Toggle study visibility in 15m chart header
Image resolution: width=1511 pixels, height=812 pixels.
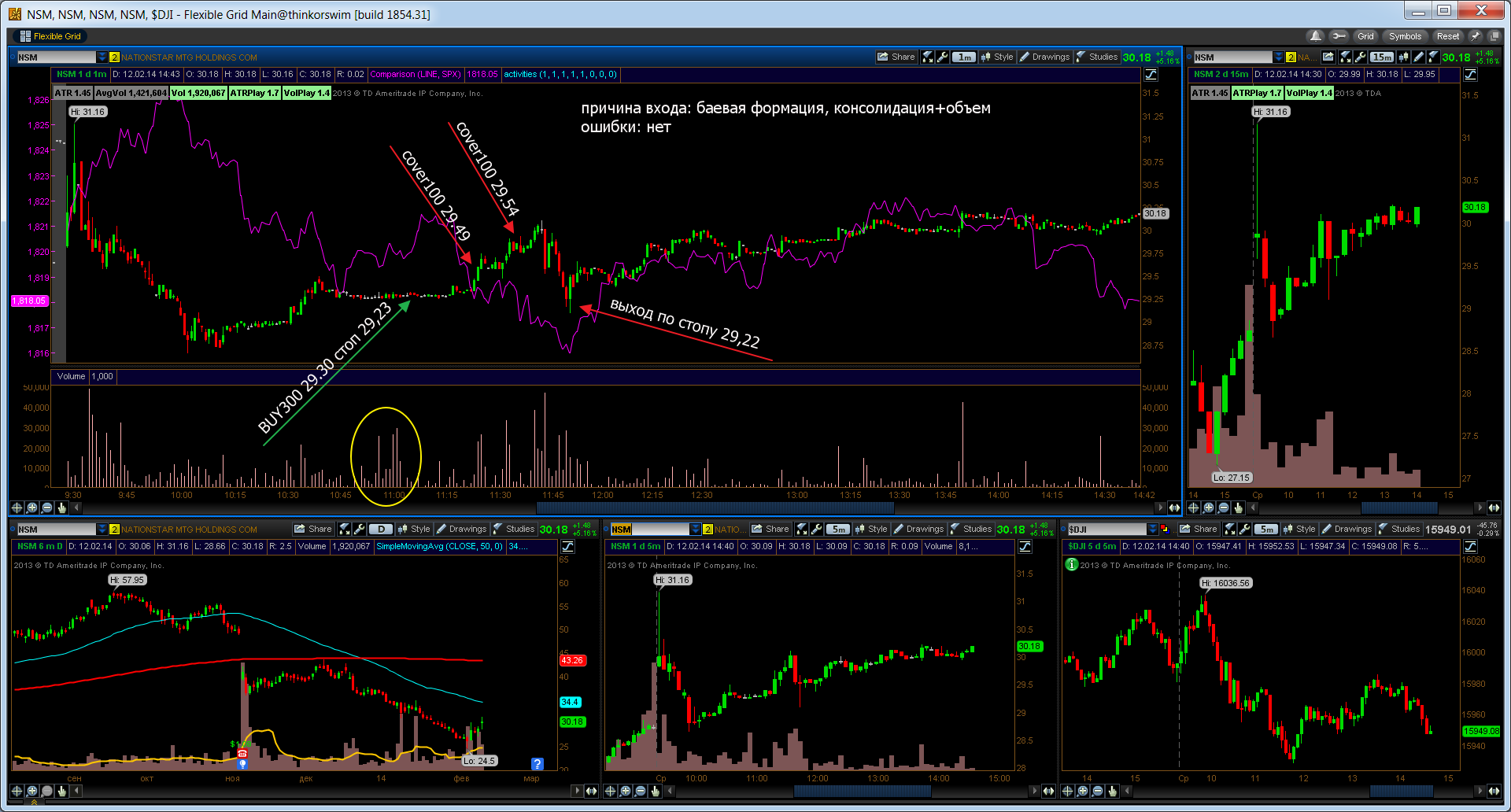pos(1470,75)
